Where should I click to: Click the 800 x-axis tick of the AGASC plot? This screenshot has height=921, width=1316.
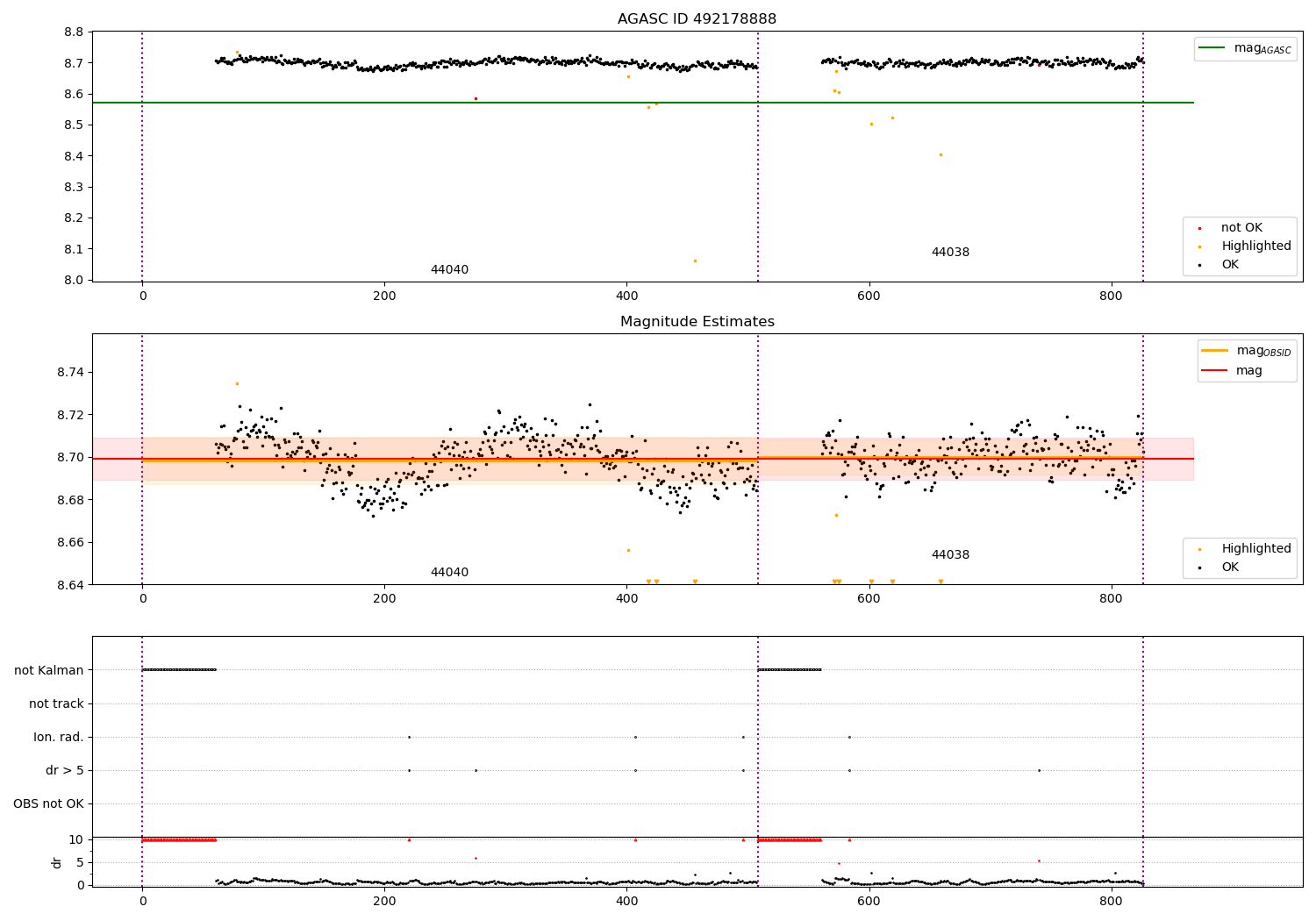(x=1111, y=296)
